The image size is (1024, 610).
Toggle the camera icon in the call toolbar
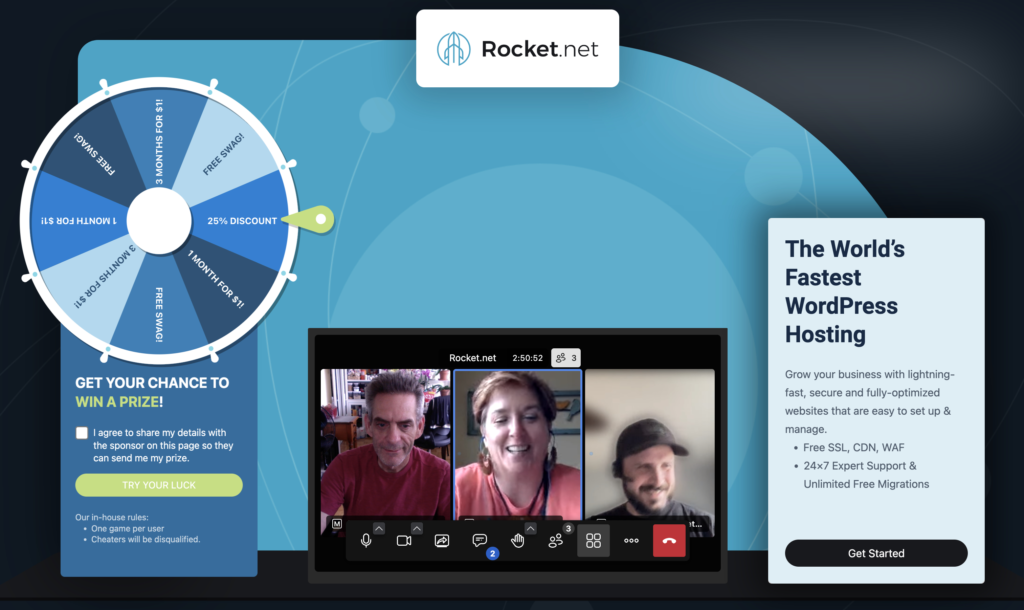pyautogui.click(x=404, y=541)
